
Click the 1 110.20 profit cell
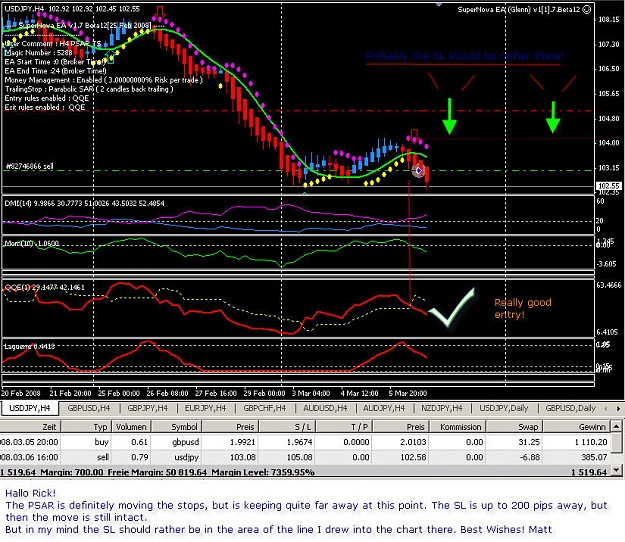591,442
